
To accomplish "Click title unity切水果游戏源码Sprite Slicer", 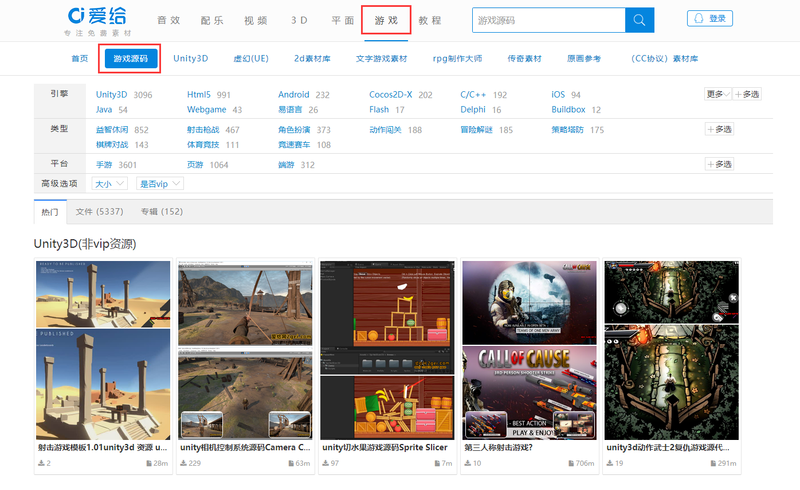I will [x=385, y=448].
